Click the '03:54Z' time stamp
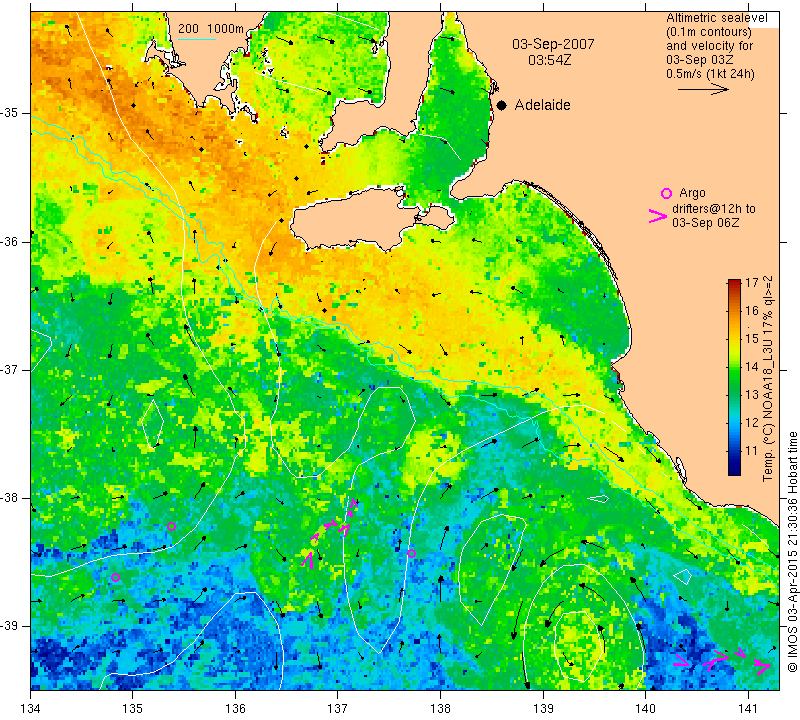The width and height of the screenshot is (800, 720). (x=549, y=60)
